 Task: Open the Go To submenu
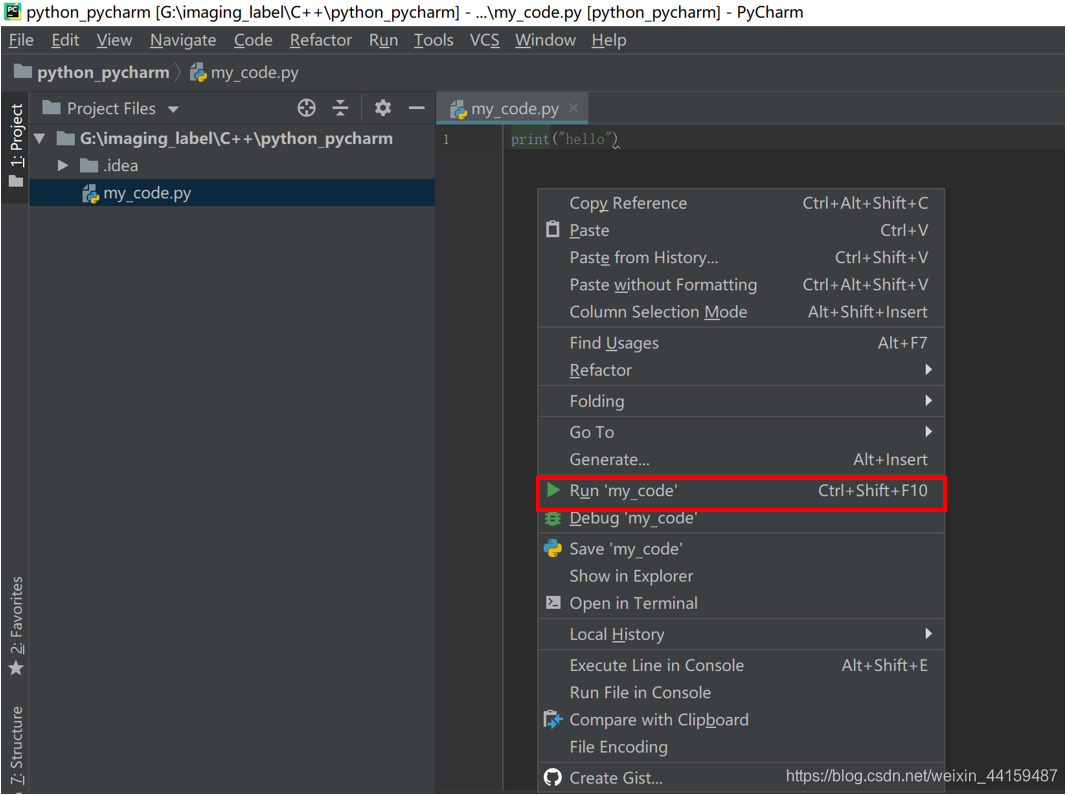point(741,432)
